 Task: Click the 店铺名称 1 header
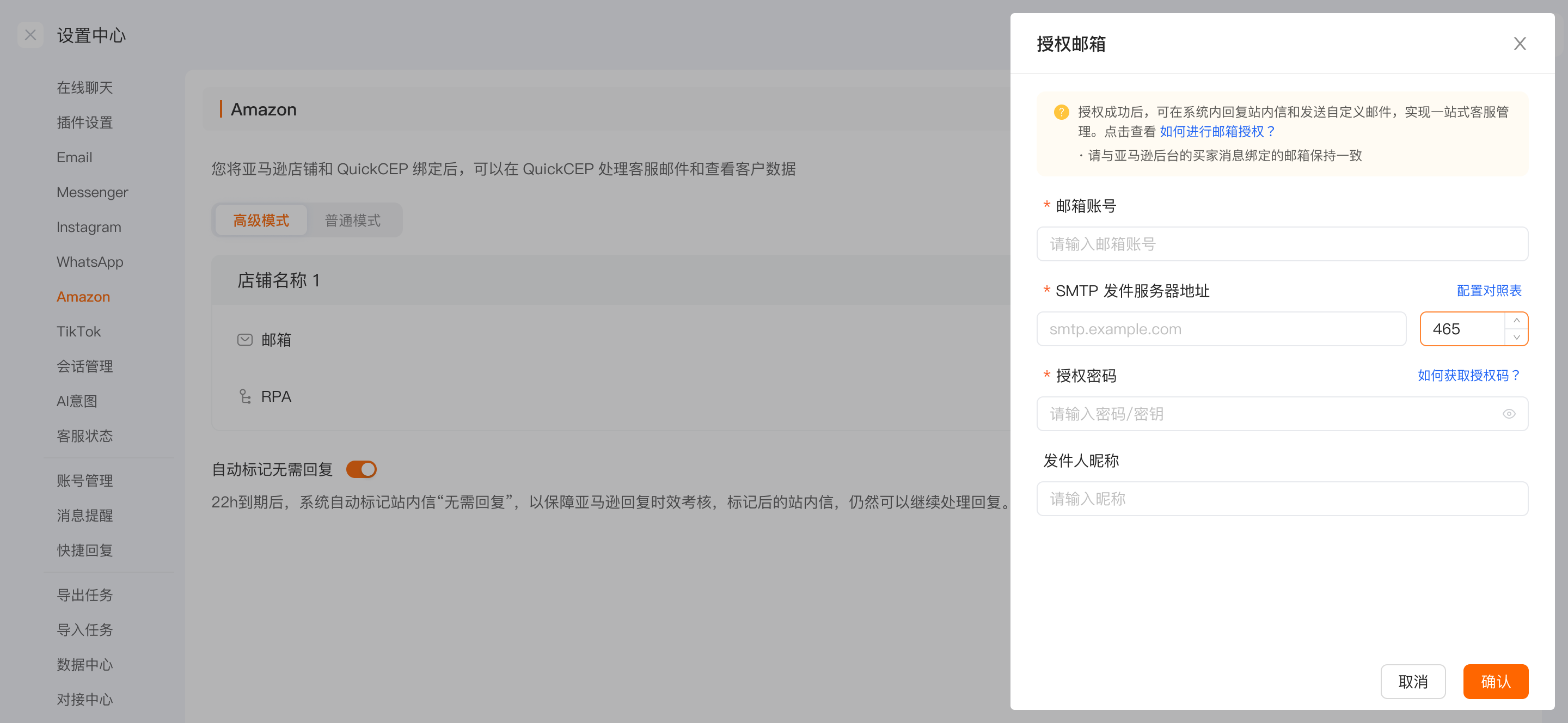pyautogui.click(x=278, y=280)
